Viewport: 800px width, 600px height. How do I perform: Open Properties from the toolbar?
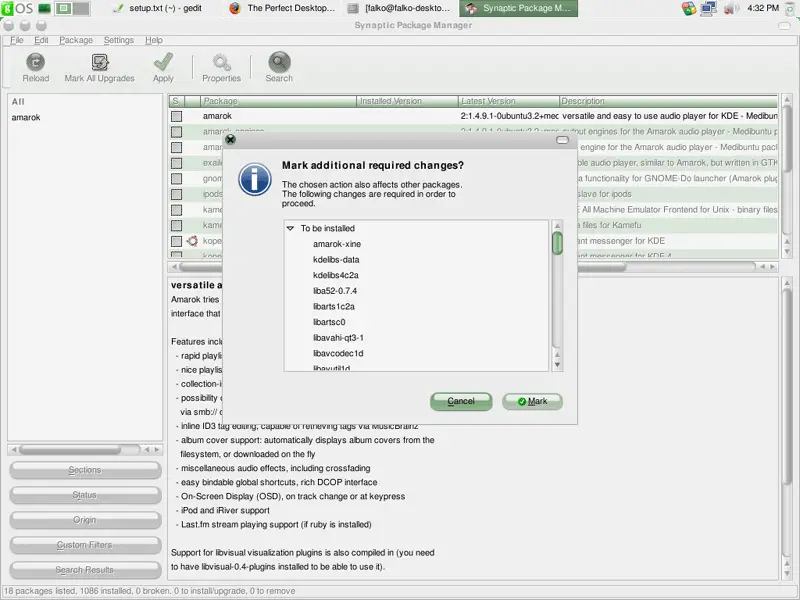tap(221, 65)
